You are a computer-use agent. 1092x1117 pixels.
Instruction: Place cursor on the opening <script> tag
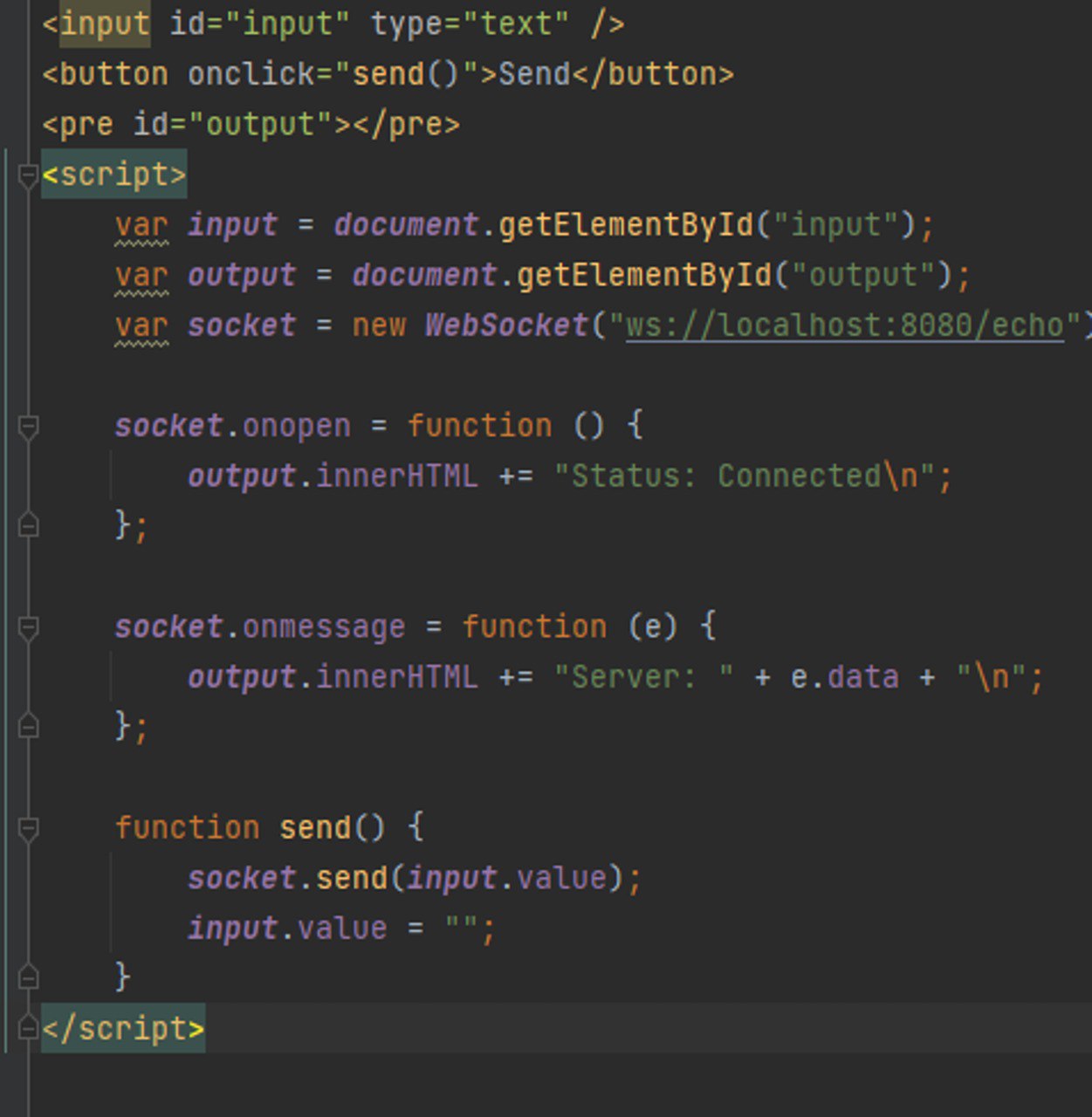[x=113, y=175]
